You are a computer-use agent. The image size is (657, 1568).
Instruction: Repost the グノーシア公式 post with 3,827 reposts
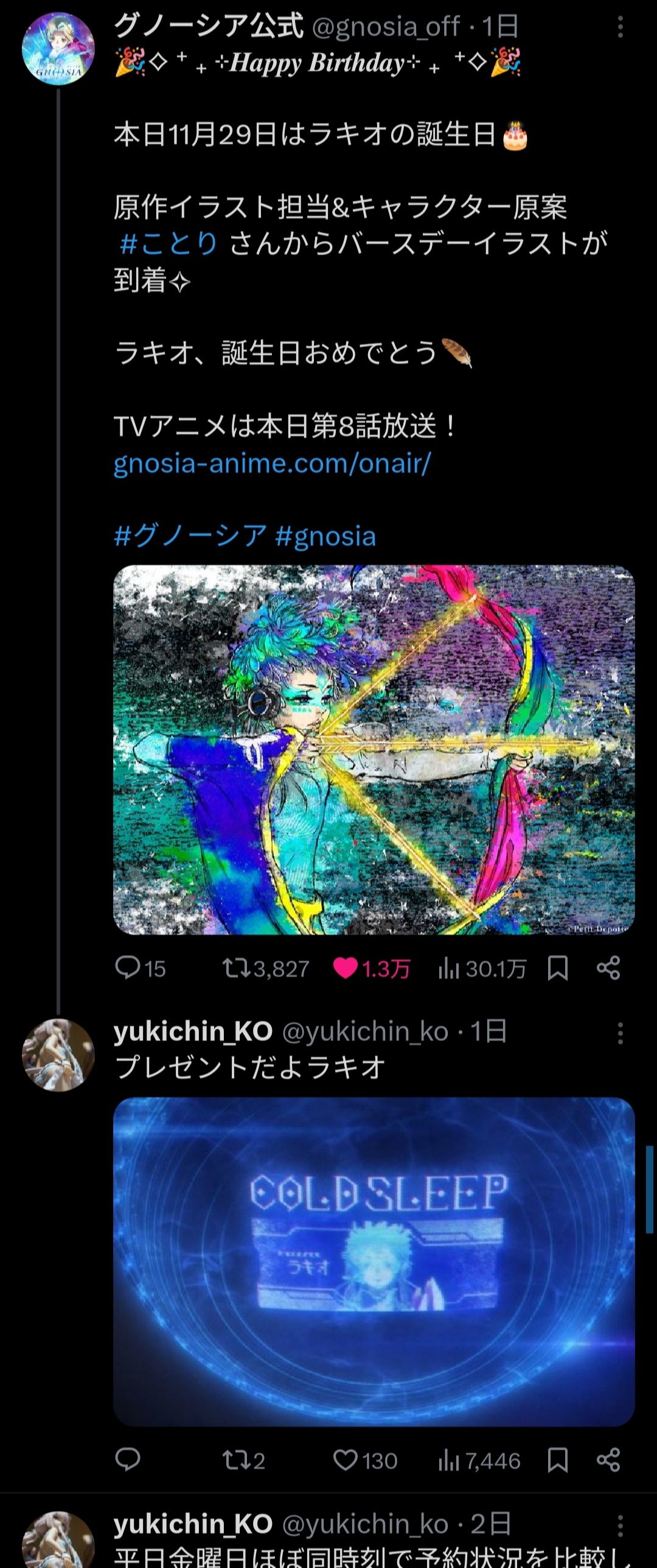234,967
